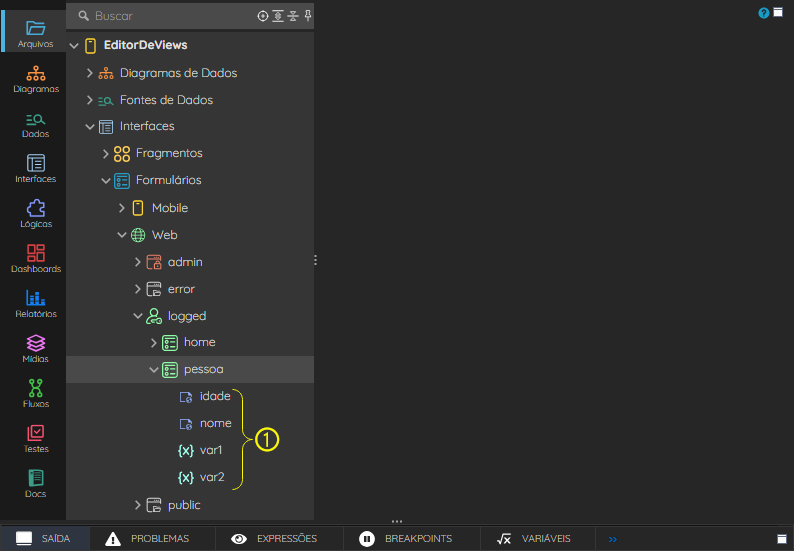Switch to the BREAKPOINTS tab
Screen dimensions: 794x551
click(412, 538)
